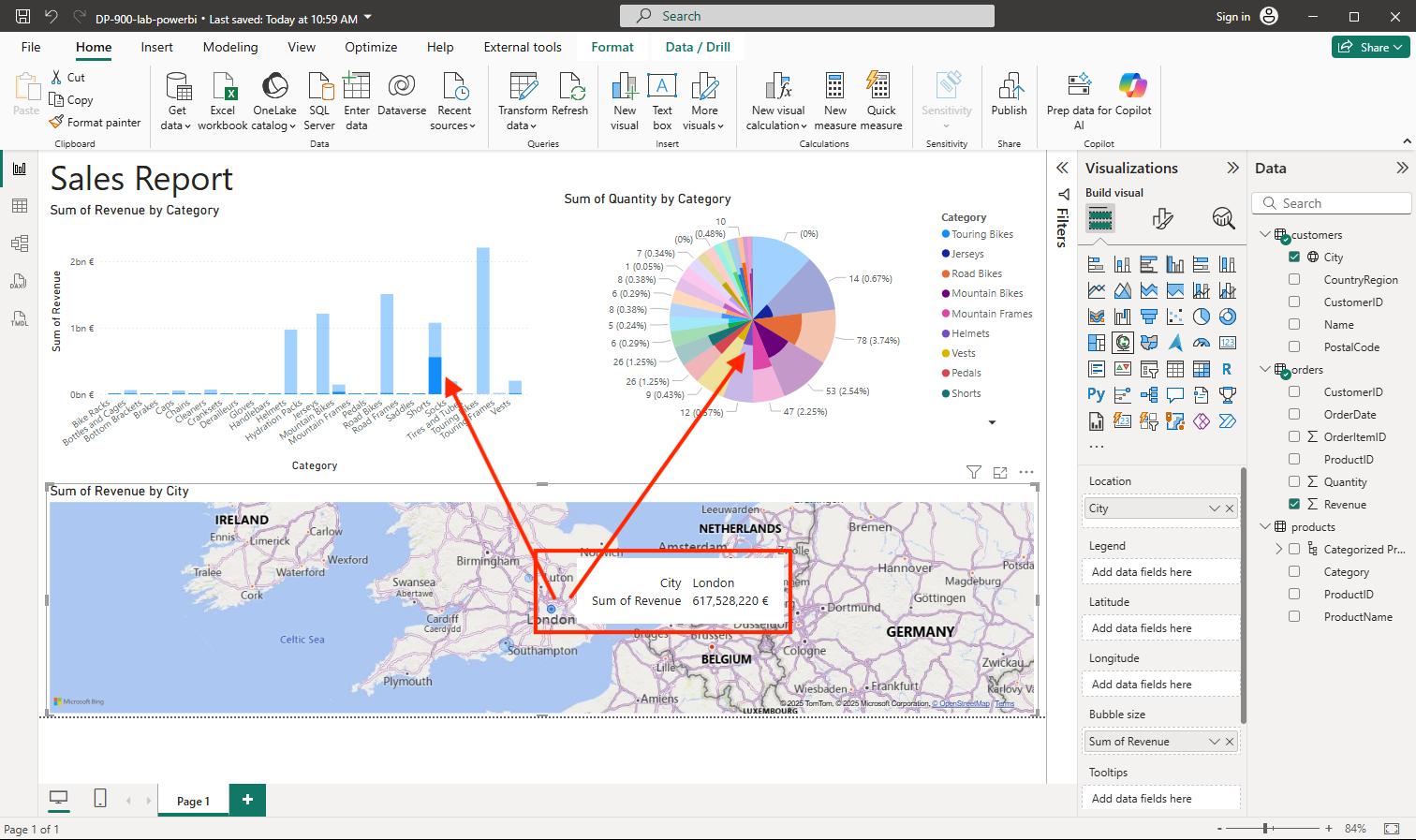Open the Get data dropdown
This screenshot has width=1416, height=840.
point(176,101)
